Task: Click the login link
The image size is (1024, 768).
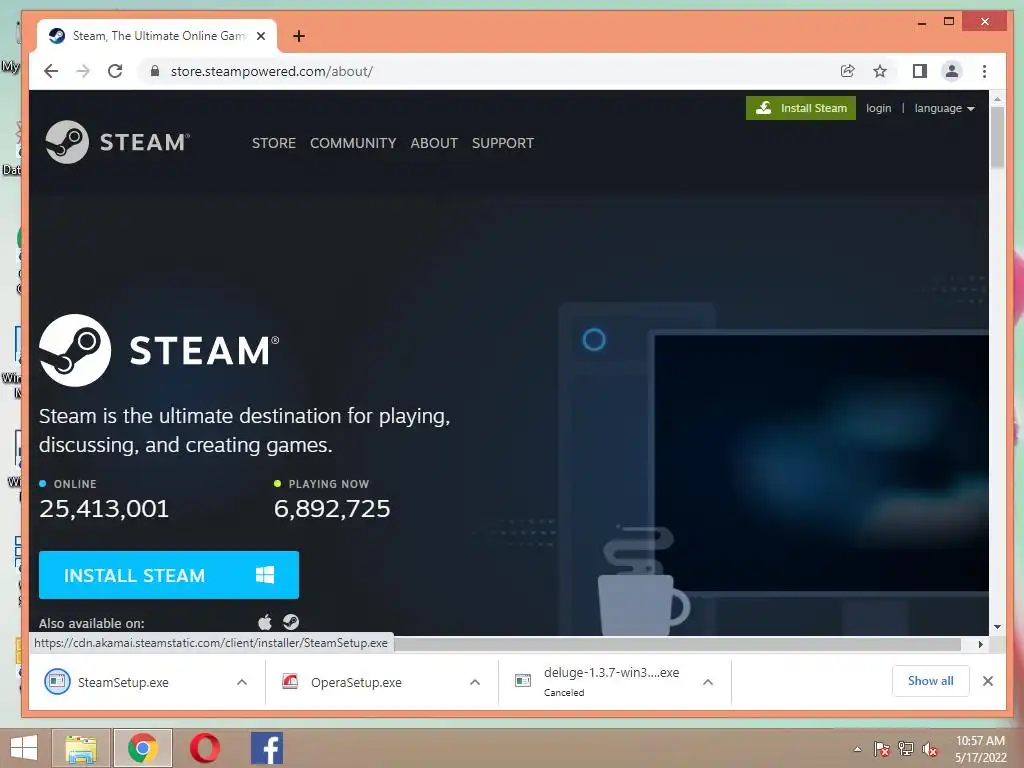Action: click(x=878, y=108)
